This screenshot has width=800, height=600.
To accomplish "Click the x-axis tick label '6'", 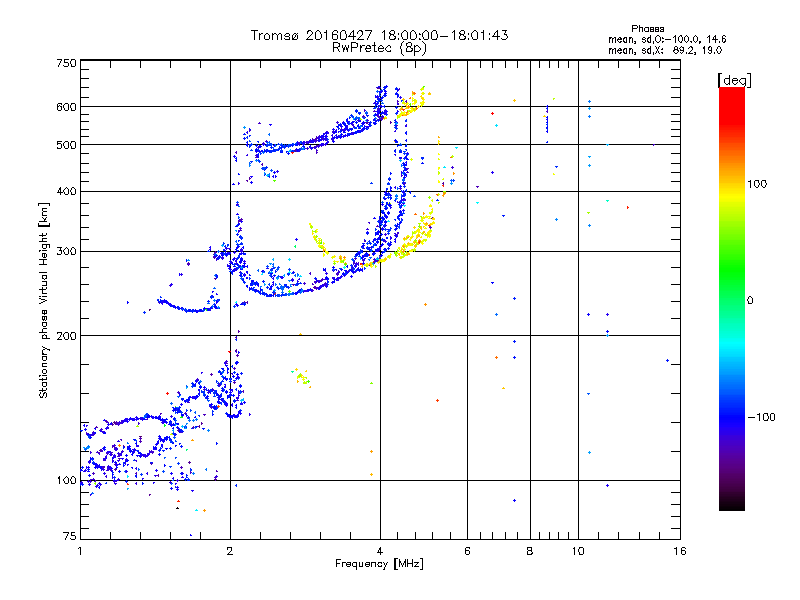I will point(467,551).
